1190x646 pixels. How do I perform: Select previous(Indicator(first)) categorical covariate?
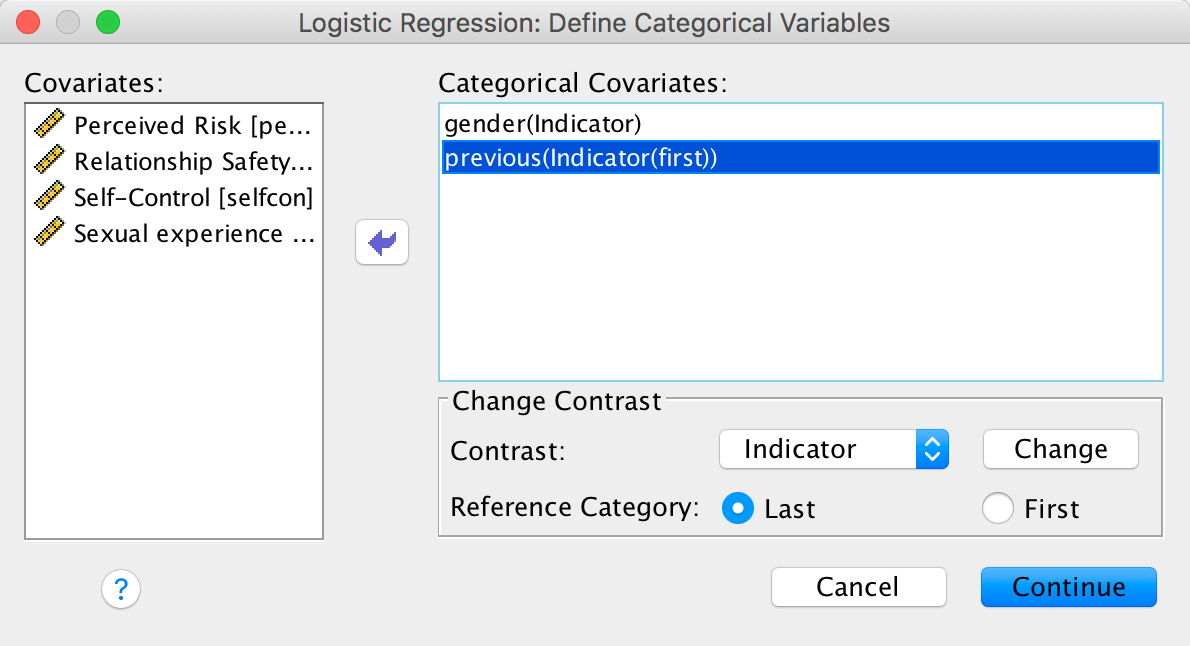click(x=582, y=158)
